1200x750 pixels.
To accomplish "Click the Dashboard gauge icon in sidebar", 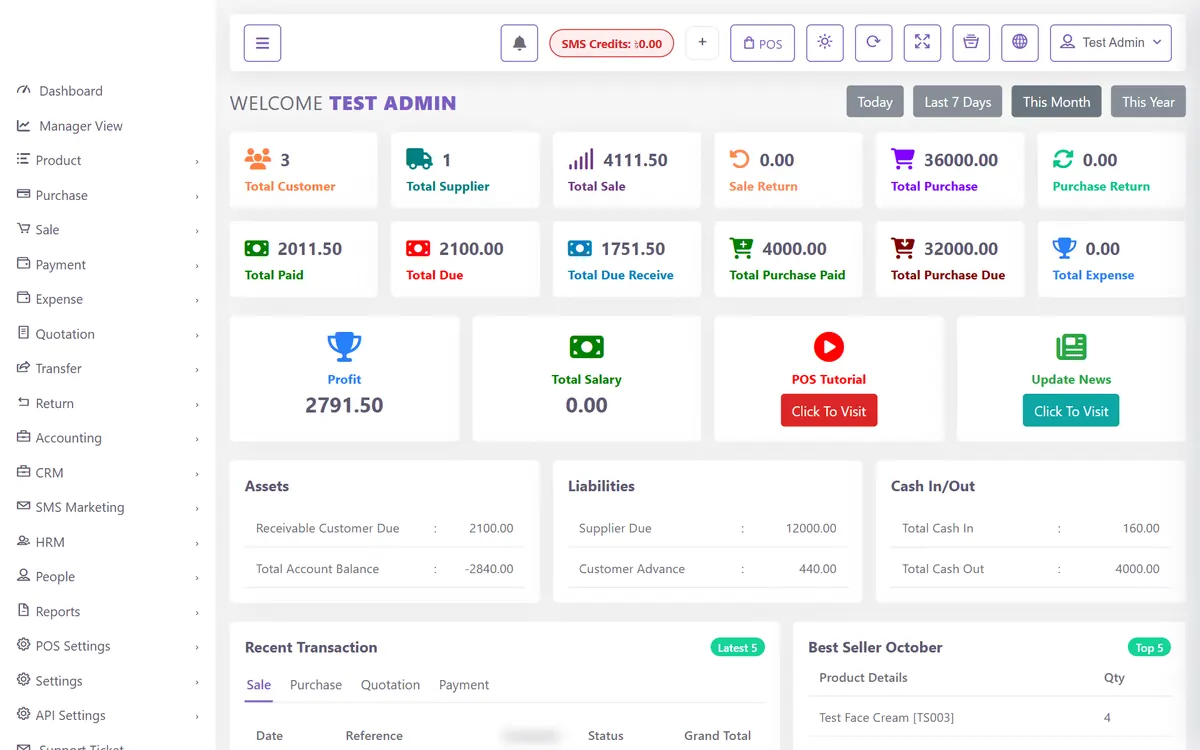I will coord(24,90).
